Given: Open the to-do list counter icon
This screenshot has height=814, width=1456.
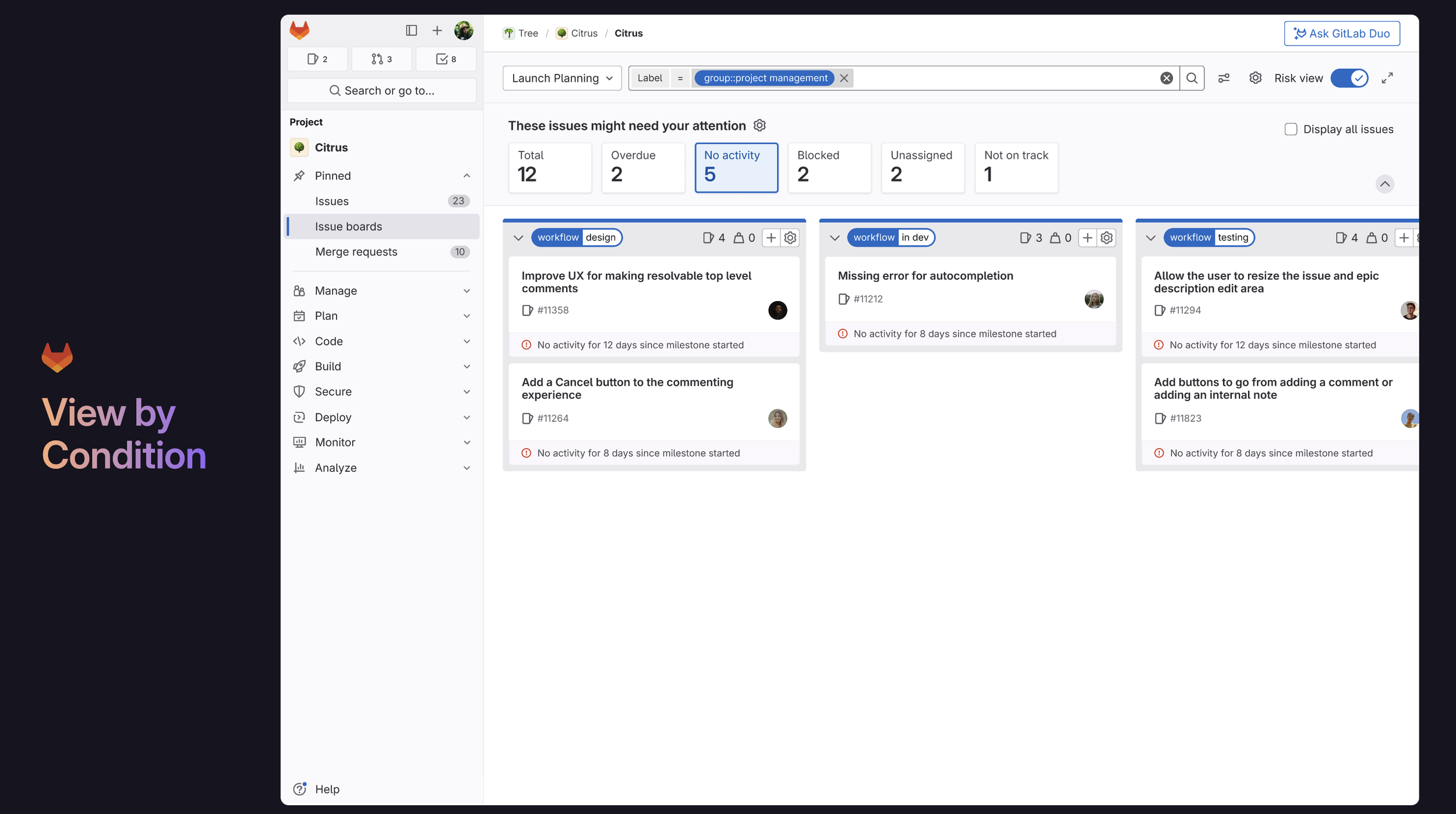Looking at the screenshot, I should click(x=446, y=59).
